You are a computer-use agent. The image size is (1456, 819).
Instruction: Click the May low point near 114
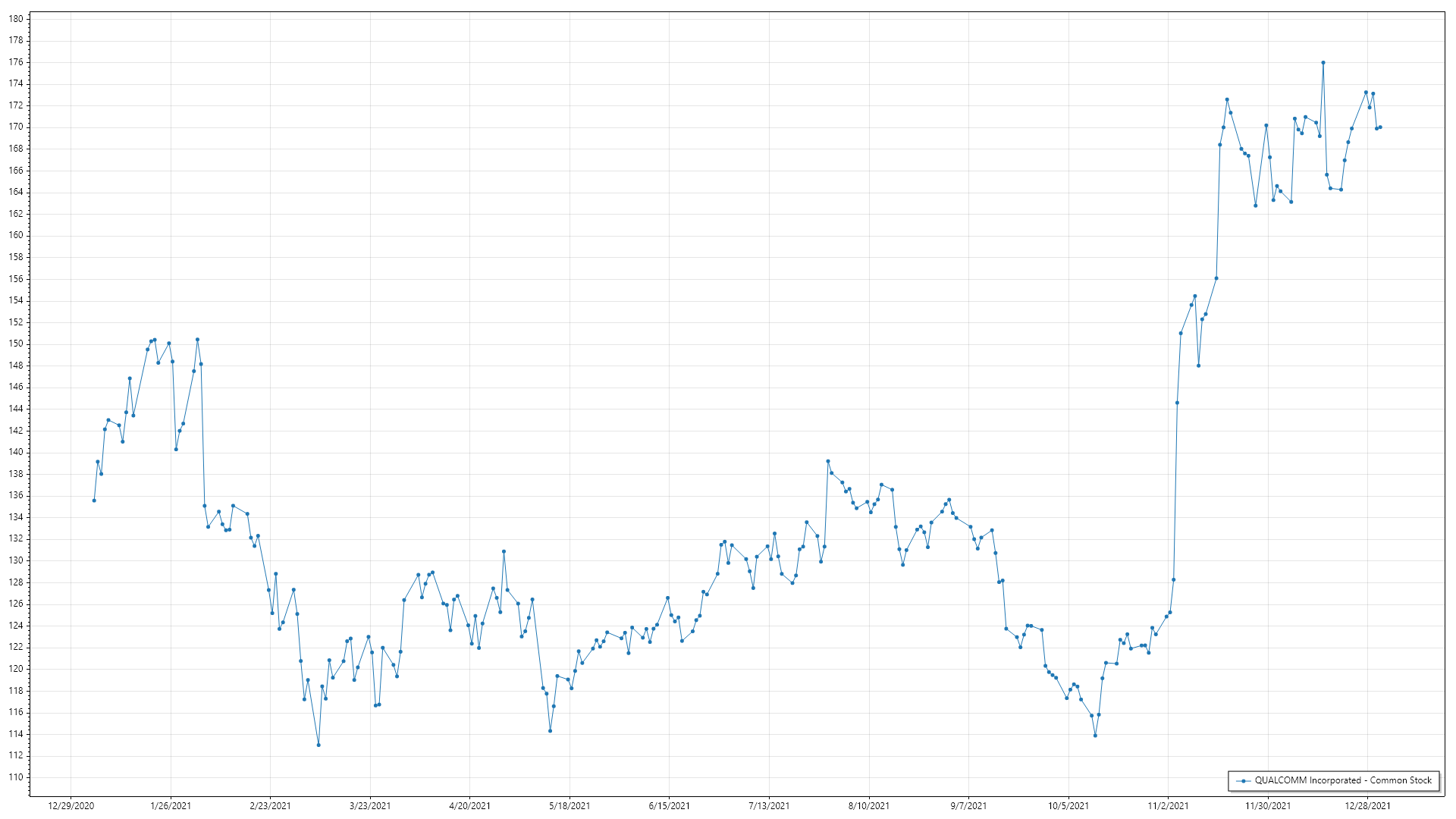tap(550, 731)
